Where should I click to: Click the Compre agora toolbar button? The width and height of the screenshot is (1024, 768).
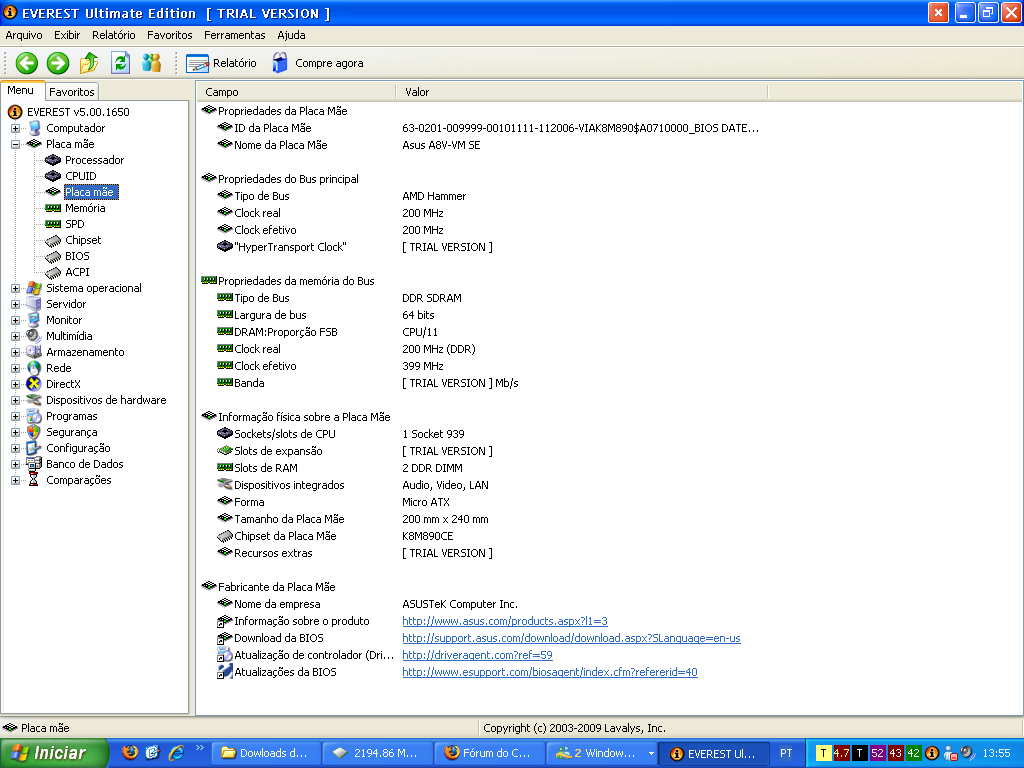tap(317, 63)
